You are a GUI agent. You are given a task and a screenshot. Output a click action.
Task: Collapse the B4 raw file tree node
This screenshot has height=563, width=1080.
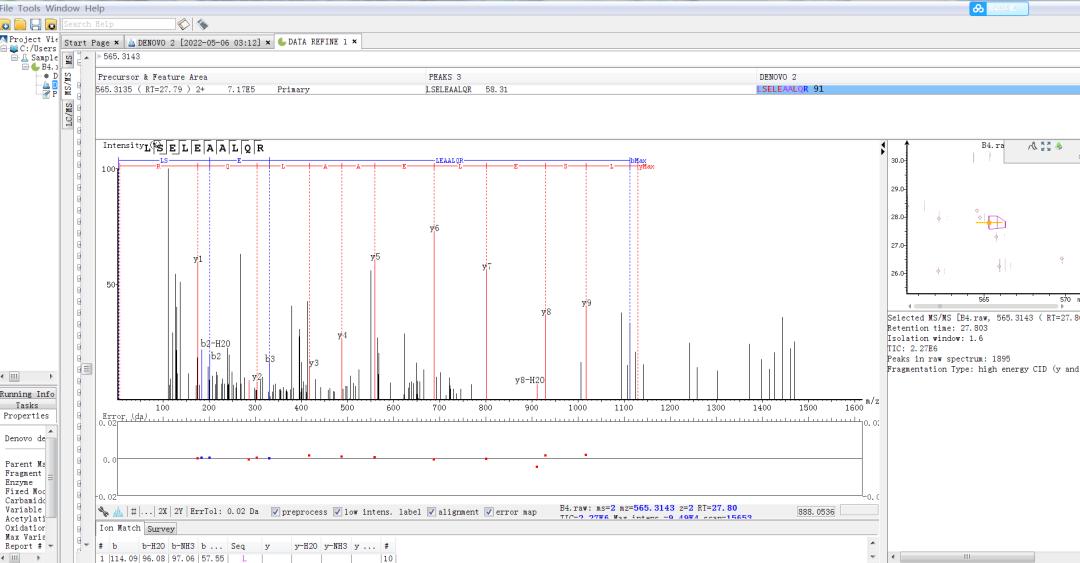click(x=26, y=67)
